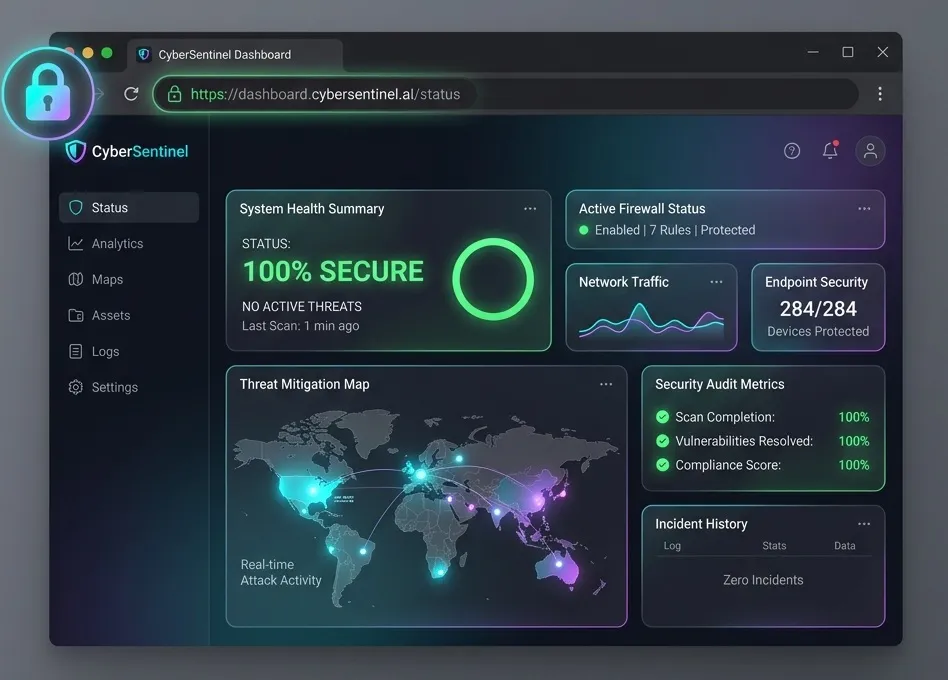Minimize the browser window
Image resolution: width=948 pixels, height=680 pixels.
point(813,53)
